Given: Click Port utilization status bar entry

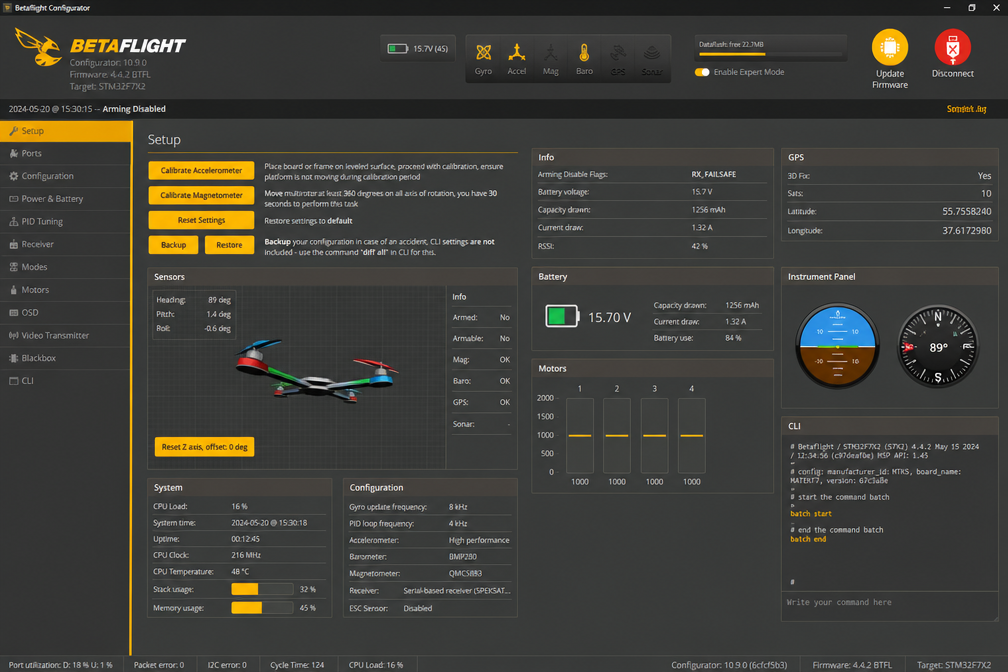Looking at the screenshot, I should (60, 665).
